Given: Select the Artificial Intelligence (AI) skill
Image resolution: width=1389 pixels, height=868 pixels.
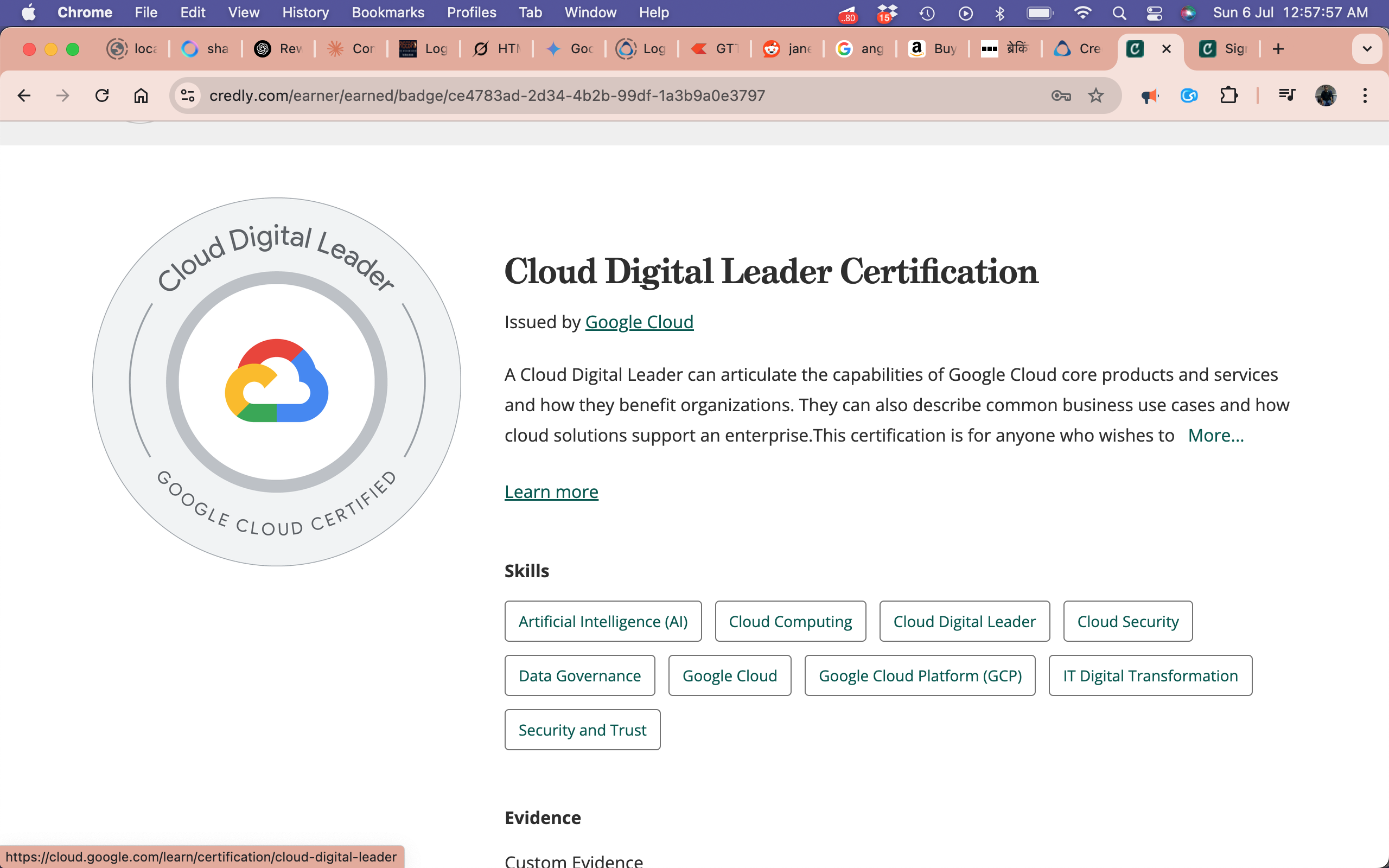Looking at the screenshot, I should point(603,621).
